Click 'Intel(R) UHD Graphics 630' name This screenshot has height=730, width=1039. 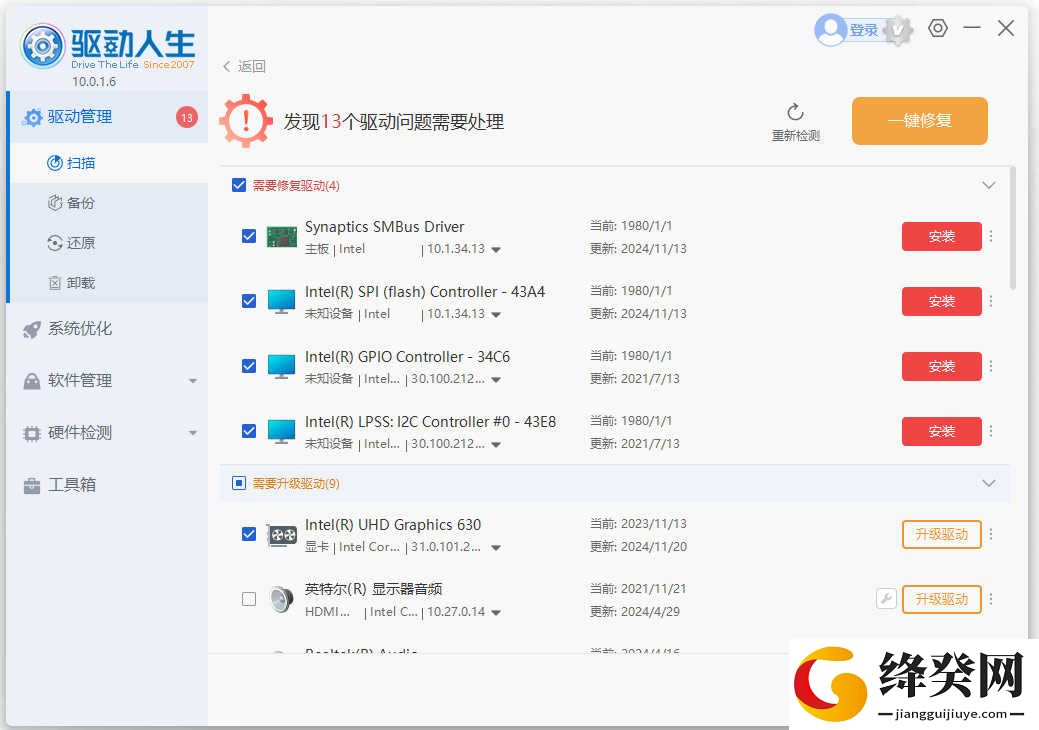(393, 525)
